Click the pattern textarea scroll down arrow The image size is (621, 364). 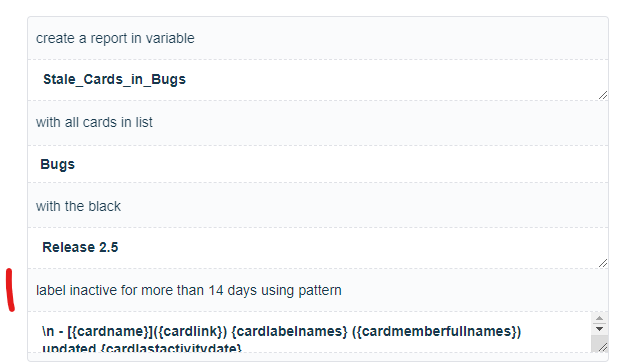point(599,329)
